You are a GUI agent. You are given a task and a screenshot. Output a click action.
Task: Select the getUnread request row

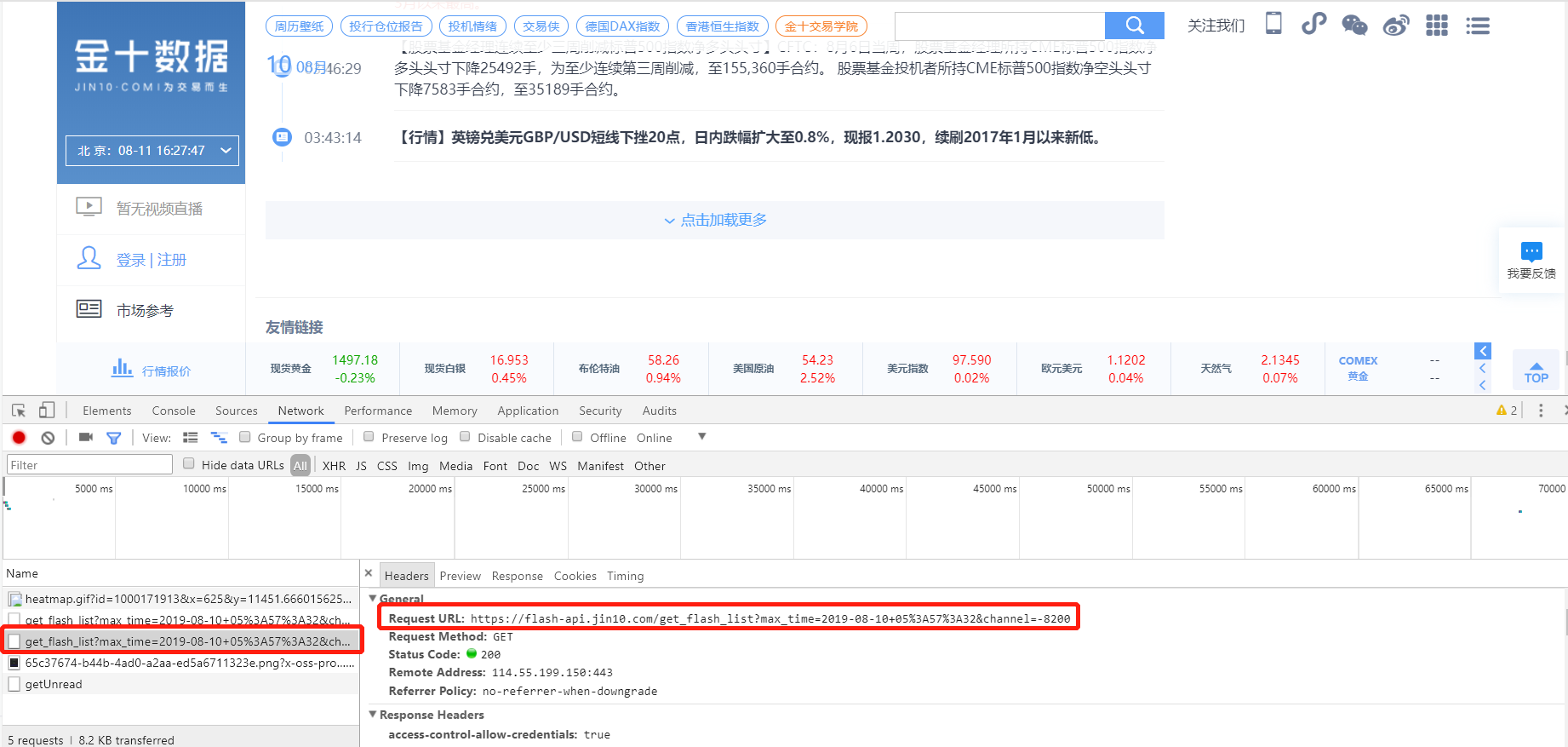point(180,684)
